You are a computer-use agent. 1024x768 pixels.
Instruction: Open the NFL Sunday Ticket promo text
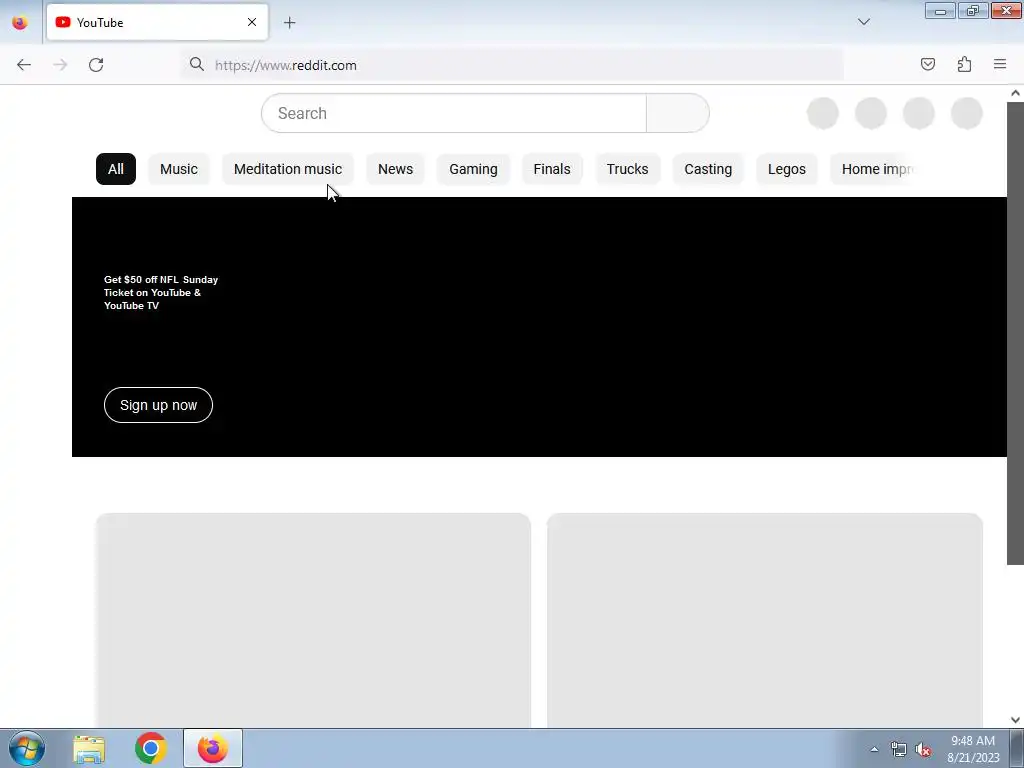161,293
